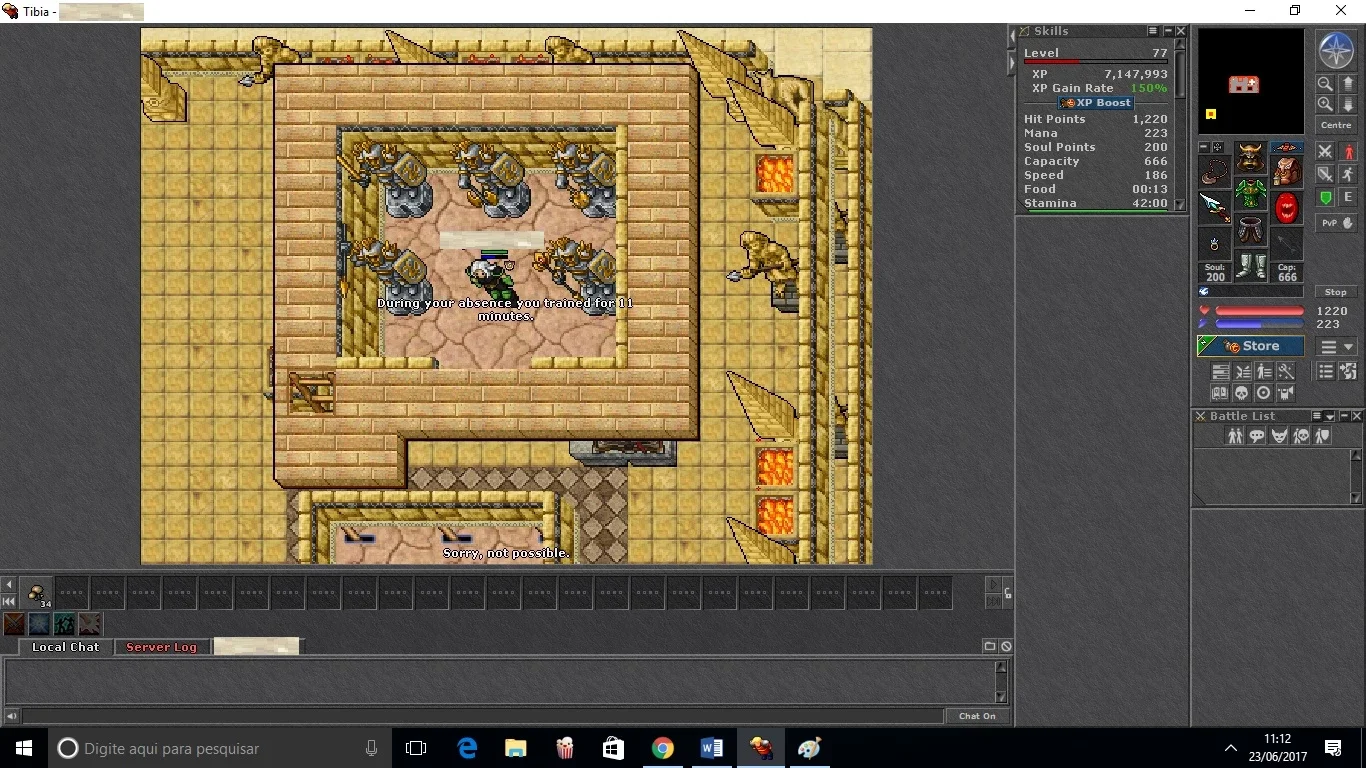Viewport: 1366px width, 768px height.
Task: Click the logout exit icon
Action: pyautogui.click(x=1348, y=371)
